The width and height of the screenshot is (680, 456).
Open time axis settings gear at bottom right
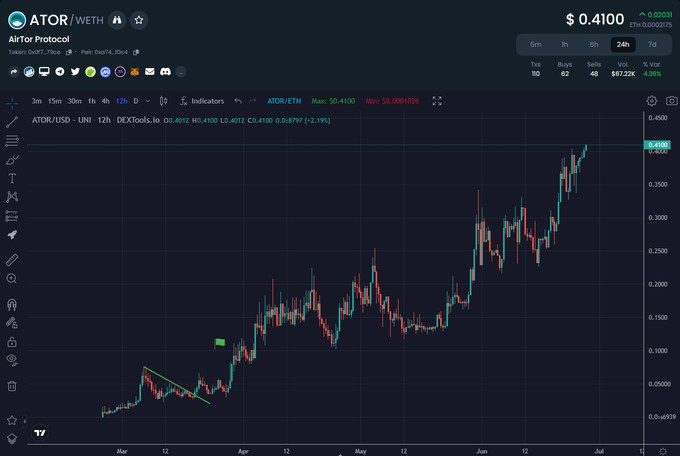point(663,451)
